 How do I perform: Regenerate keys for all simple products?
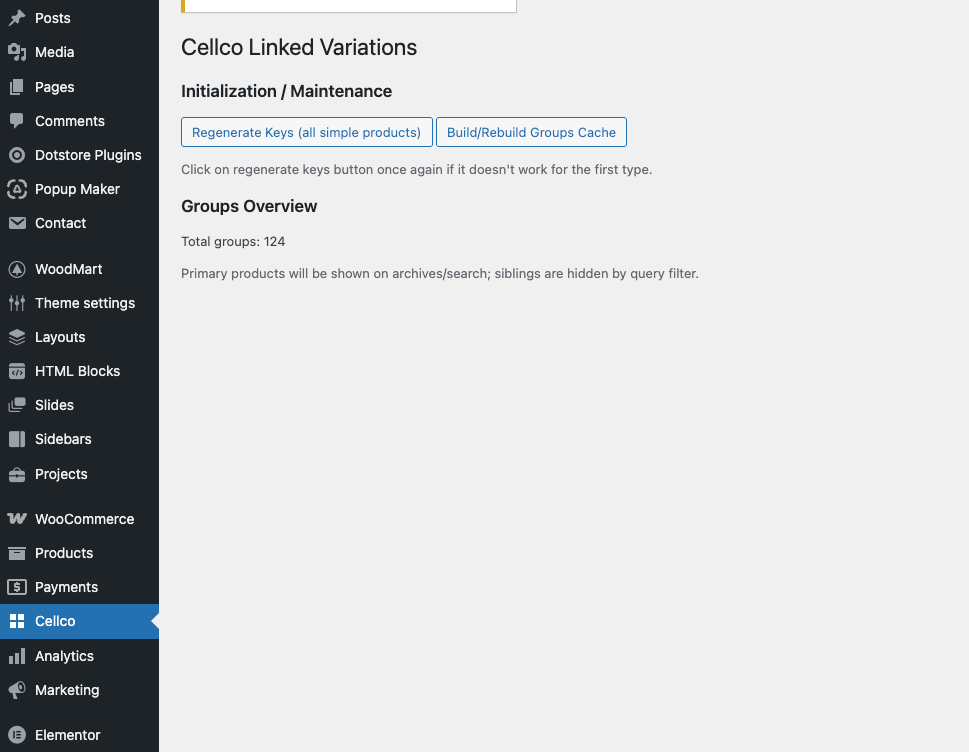(x=307, y=132)
